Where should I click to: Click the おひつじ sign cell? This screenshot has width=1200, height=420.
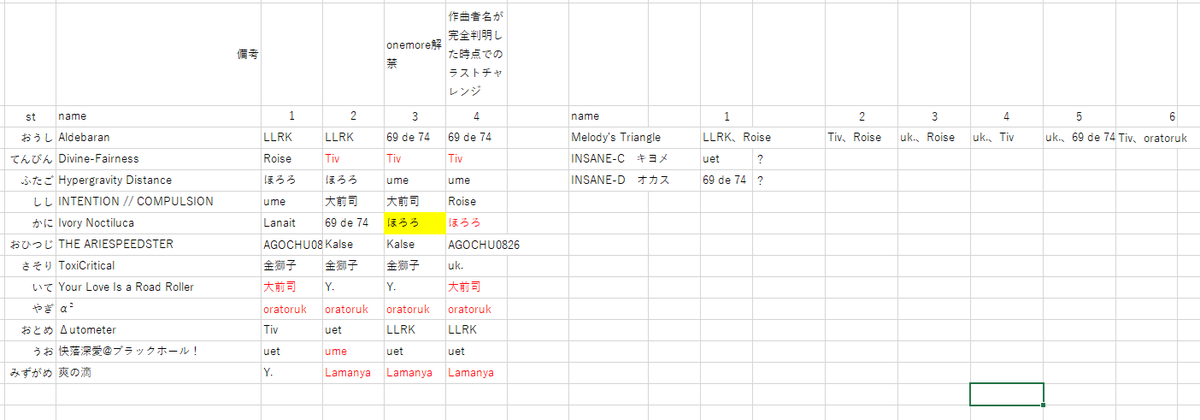[29, 244]
